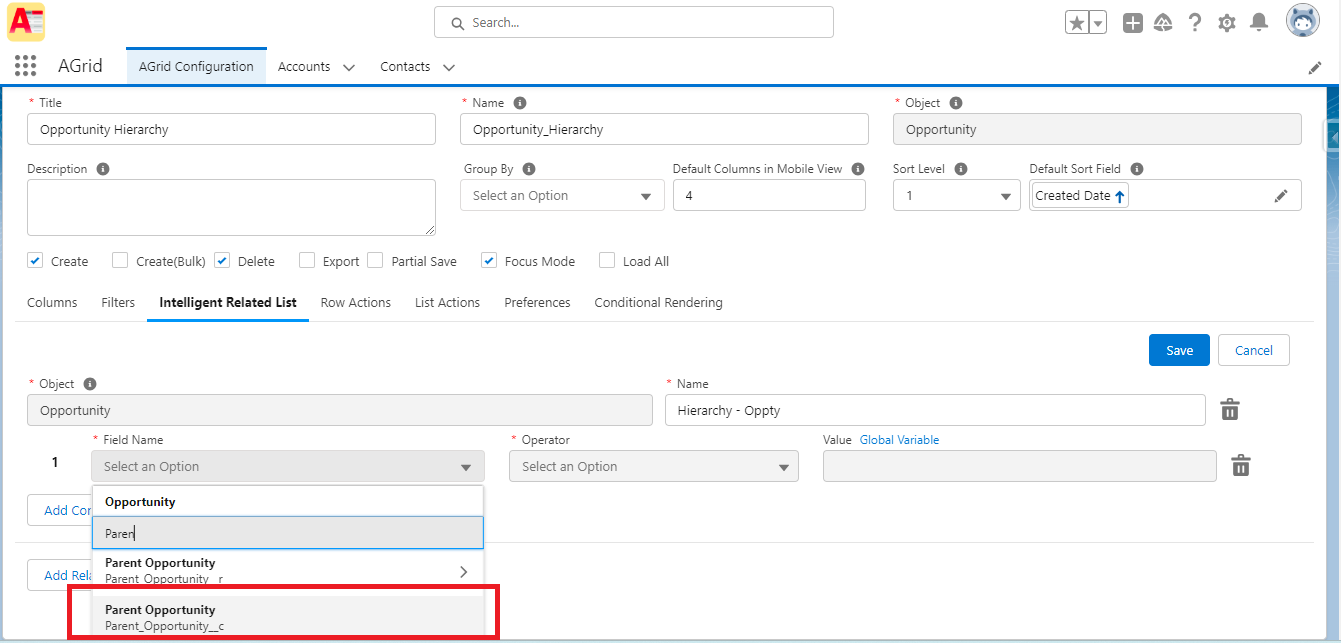Viewport: 1341px width, 643px height.
Task: Toggle Created Date sort direction arrow
Action: (1120, 197)
